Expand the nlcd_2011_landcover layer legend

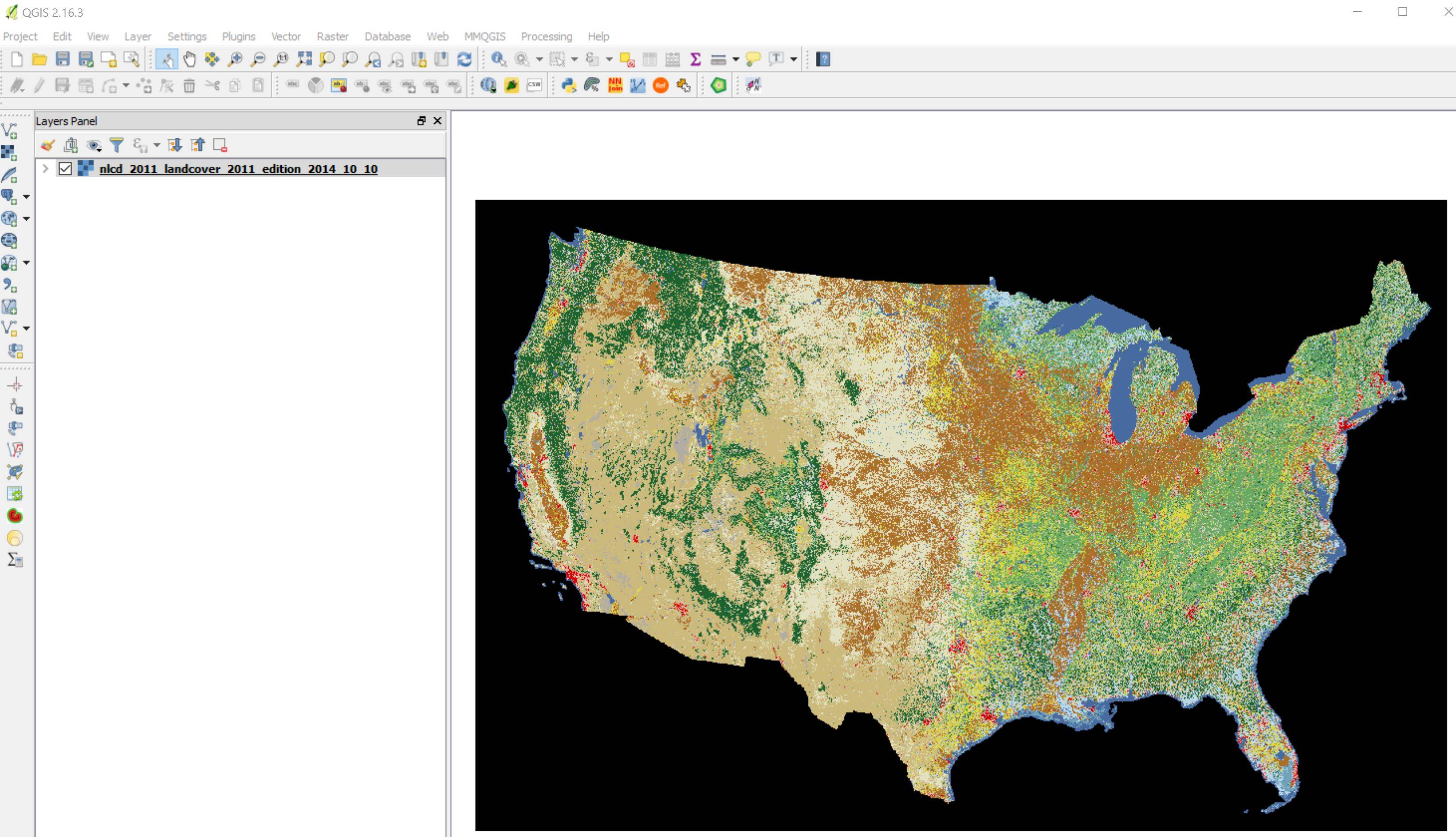coord(45,168)
